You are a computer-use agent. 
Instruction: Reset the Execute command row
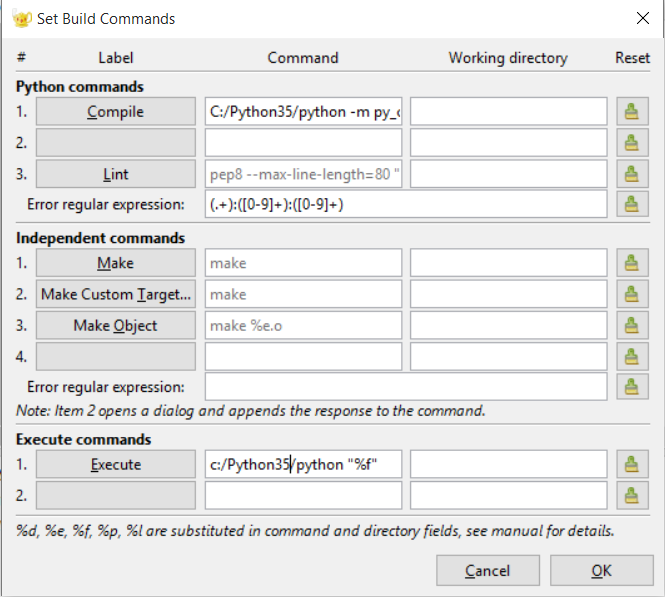click(x=631, y=465)
